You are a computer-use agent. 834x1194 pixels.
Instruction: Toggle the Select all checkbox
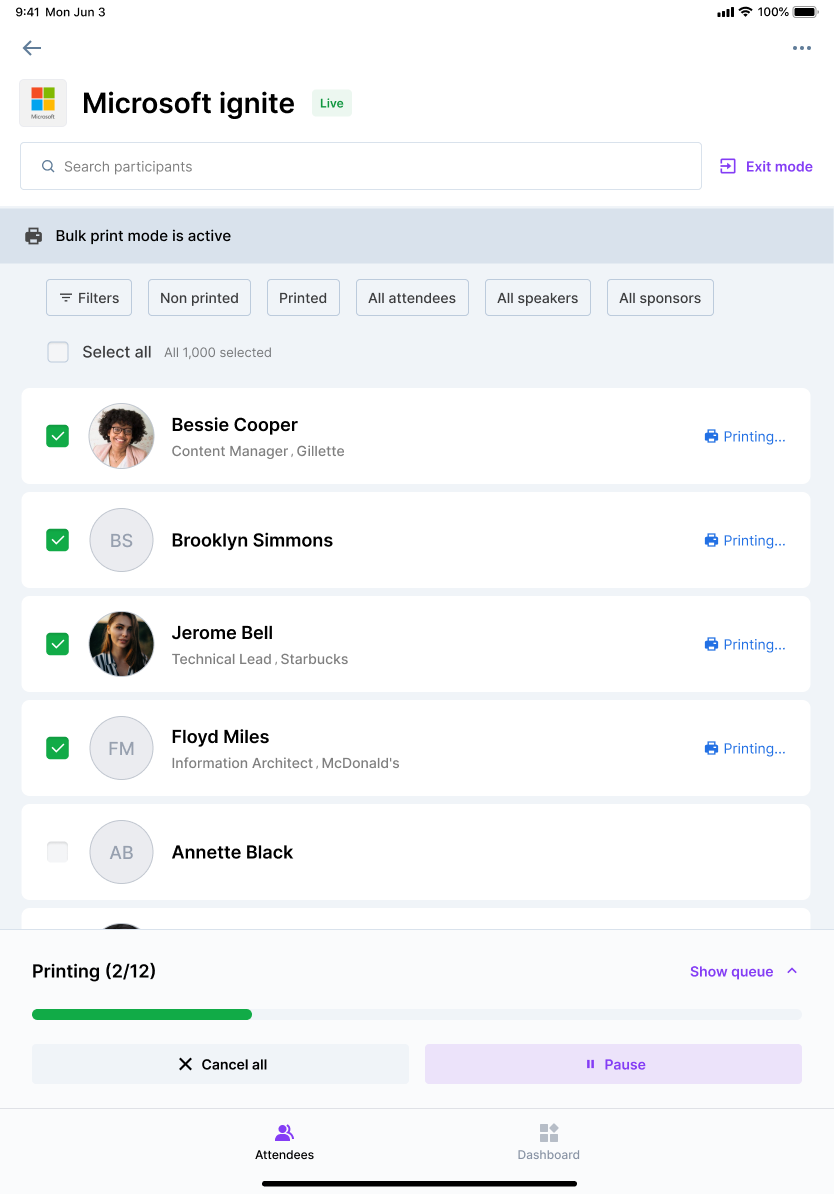click(x=58, y=352)
